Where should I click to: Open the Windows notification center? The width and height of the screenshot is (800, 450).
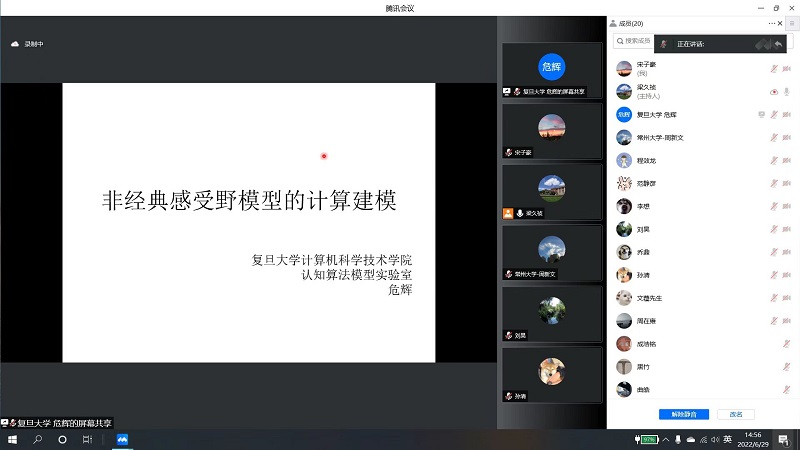coord(784,440)
